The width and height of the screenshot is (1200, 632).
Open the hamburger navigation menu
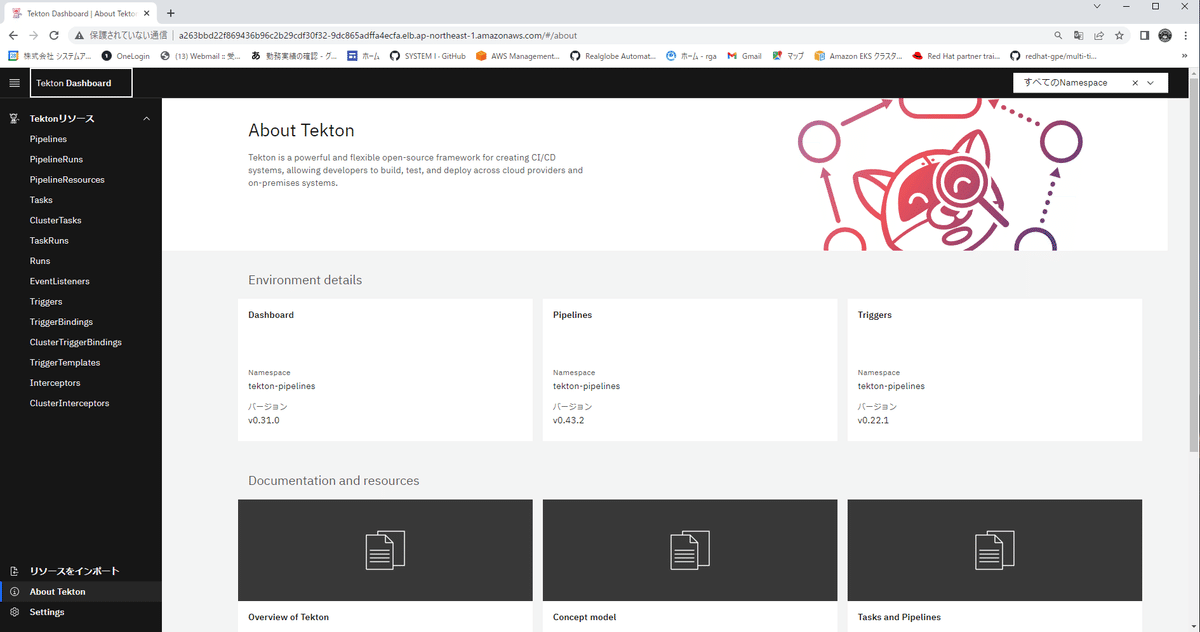pos(14,83)
